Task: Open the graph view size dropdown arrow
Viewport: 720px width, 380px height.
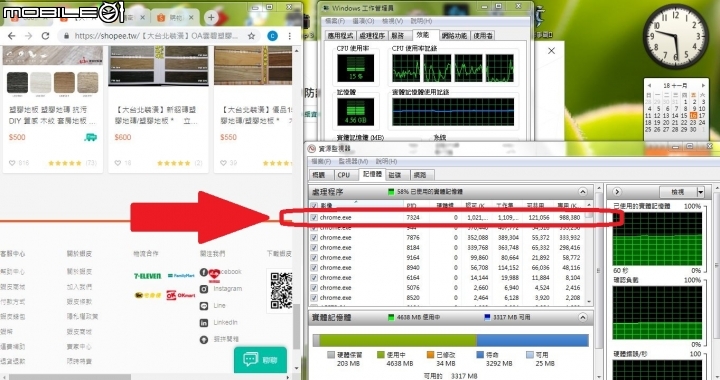Action: (x=701, y=192)
